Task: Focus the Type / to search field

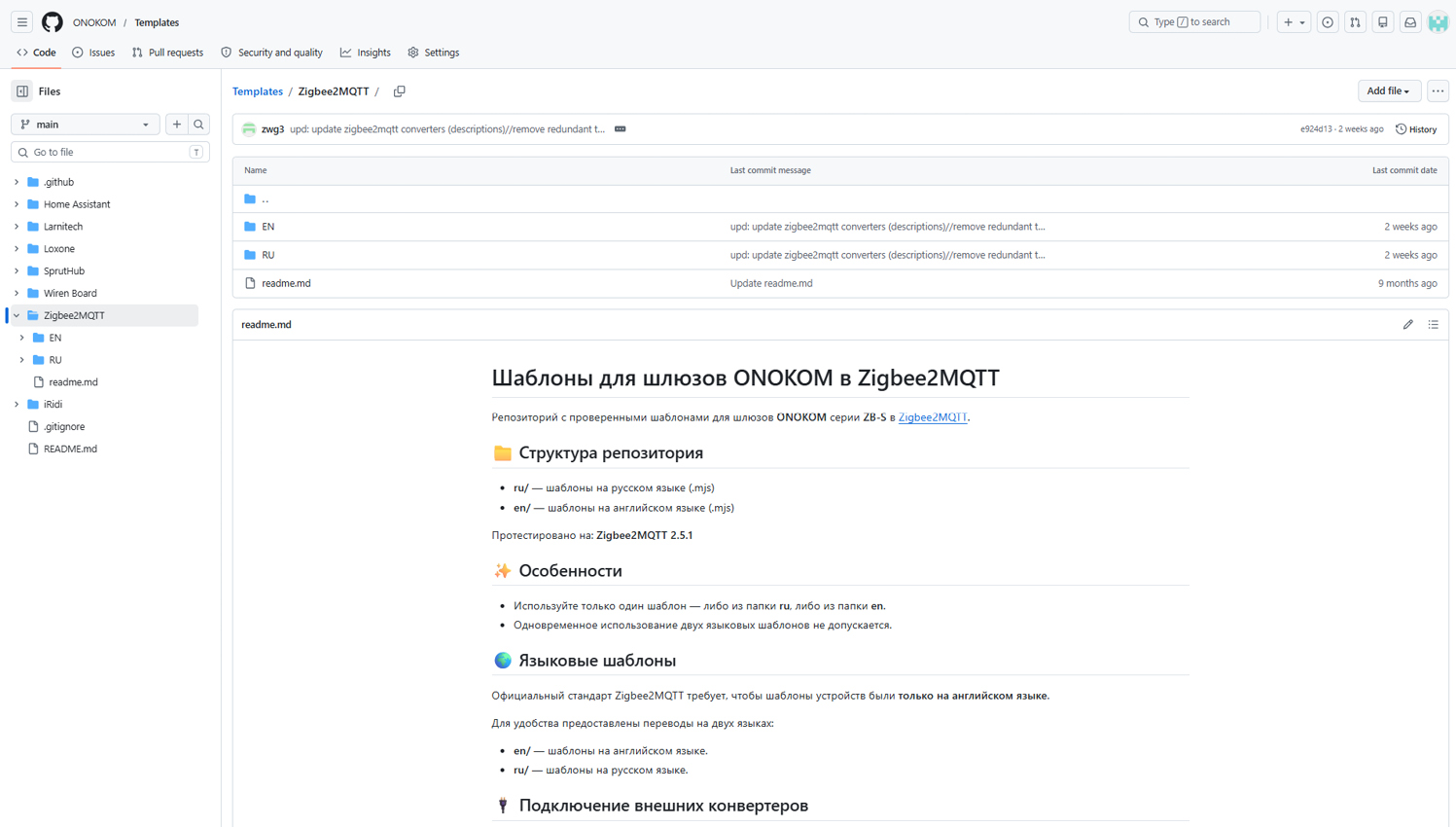Action: coord(1194,21)
